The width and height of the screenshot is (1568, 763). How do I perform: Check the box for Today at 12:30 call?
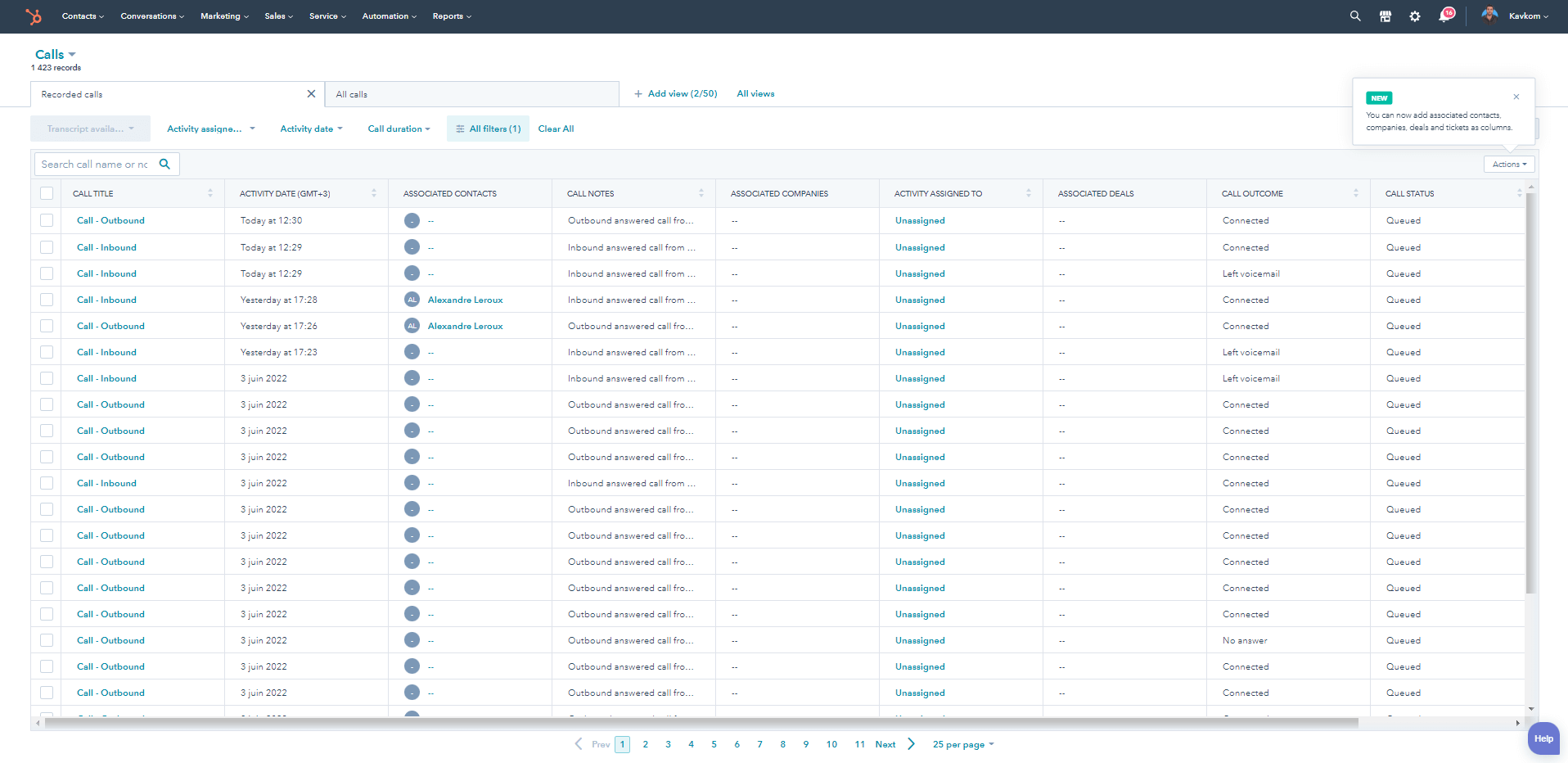tap(47, 221)
